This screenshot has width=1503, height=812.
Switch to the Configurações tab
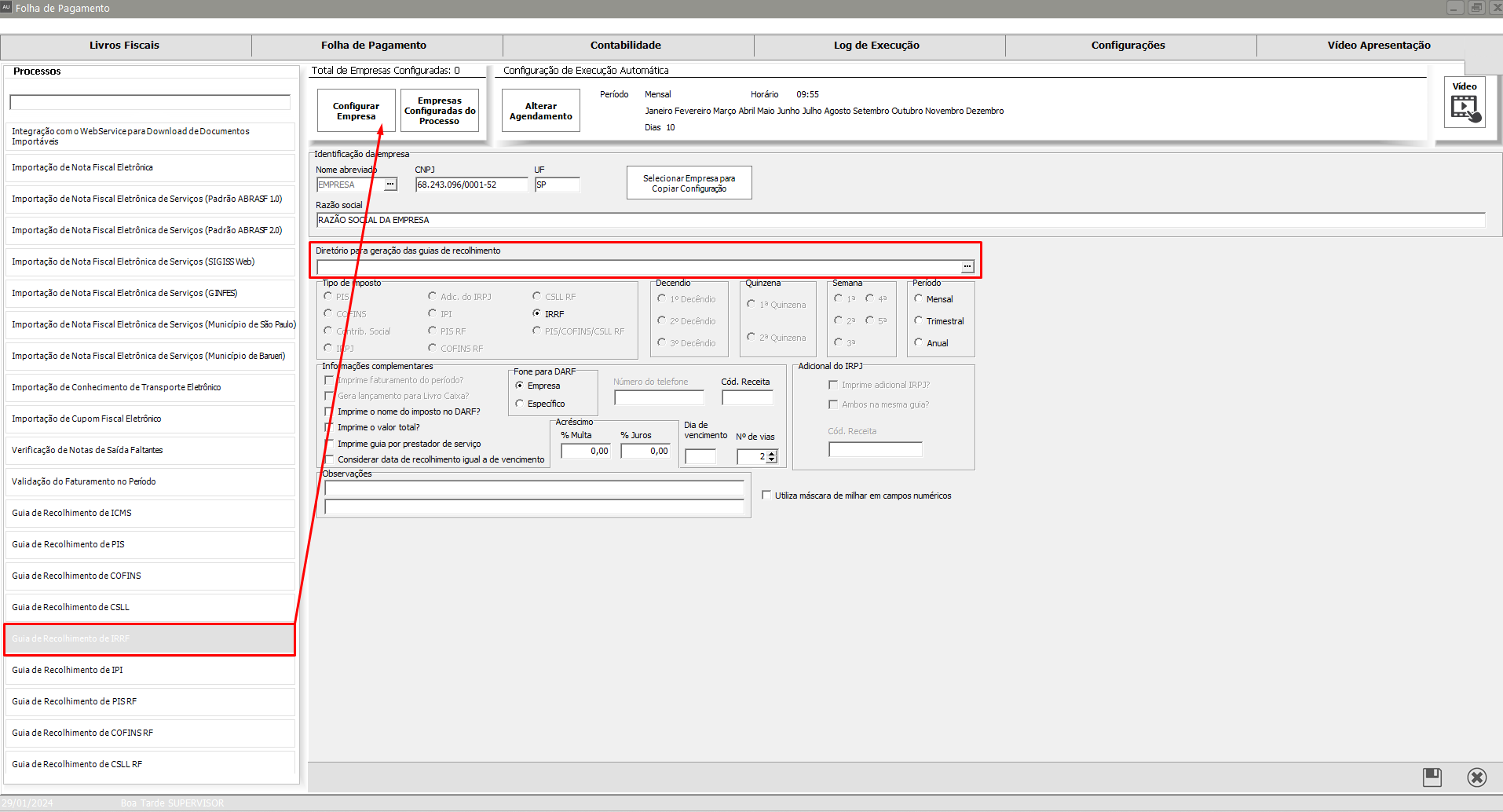[x=1128, y=46]
